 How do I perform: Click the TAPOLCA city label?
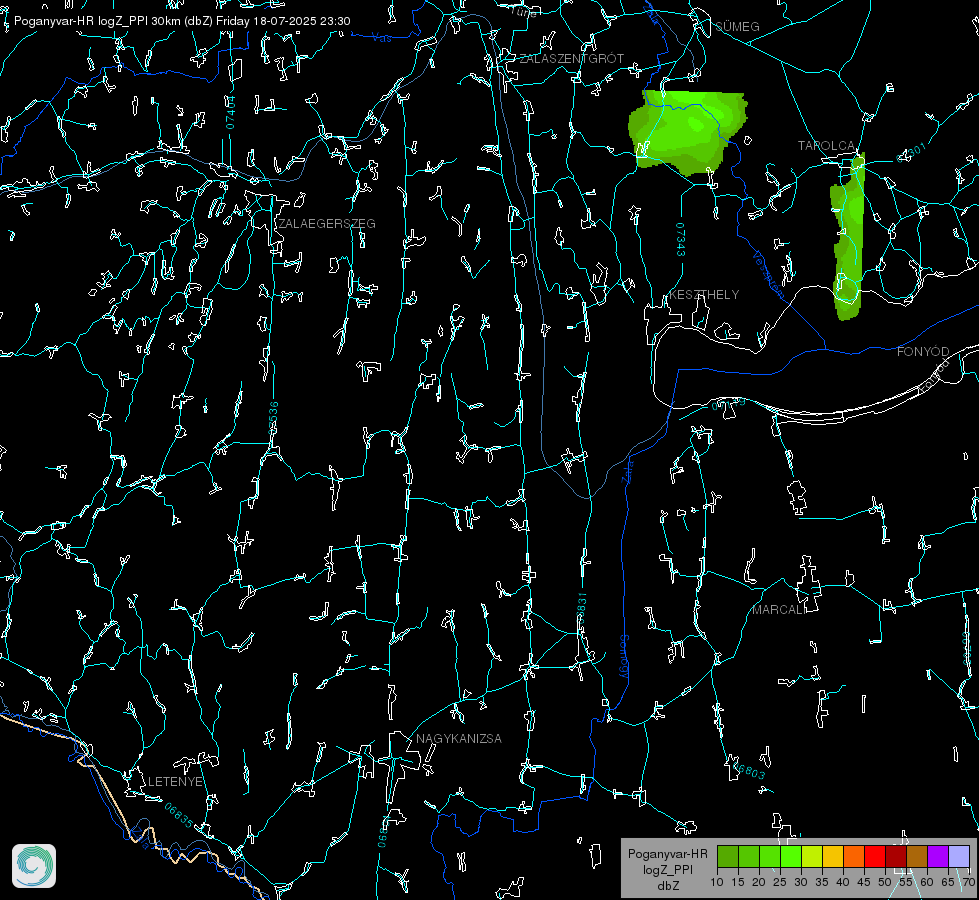pos(827,146)
